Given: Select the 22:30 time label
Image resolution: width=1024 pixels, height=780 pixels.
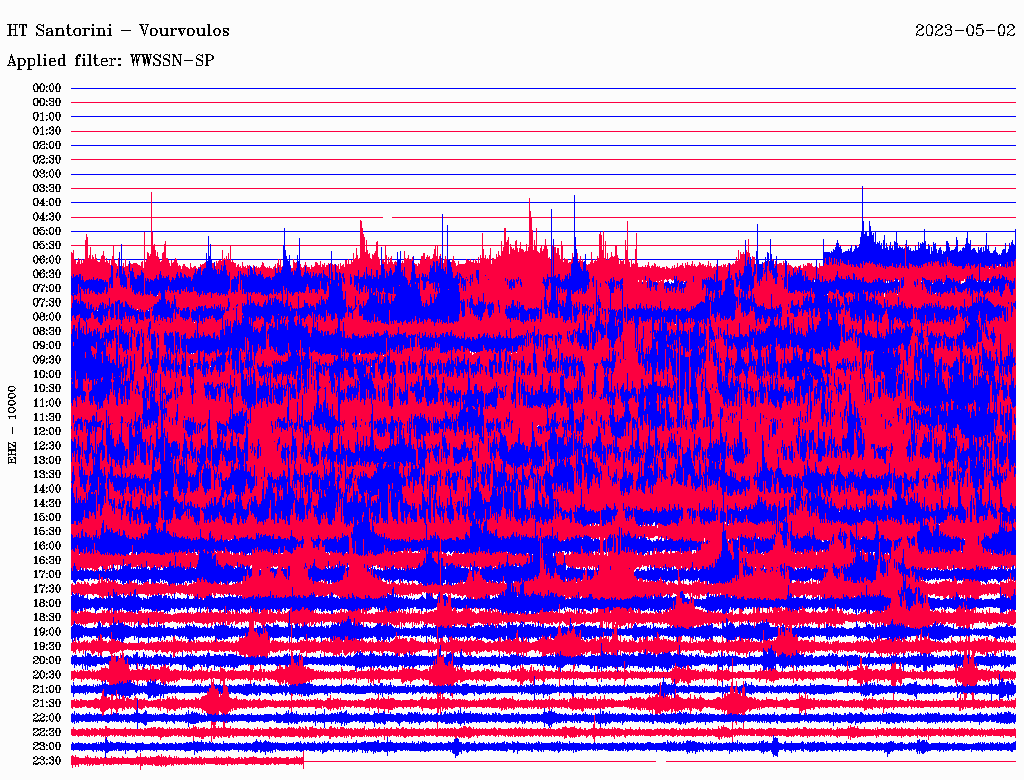Looking at the screenshot, I should (47, 732).
